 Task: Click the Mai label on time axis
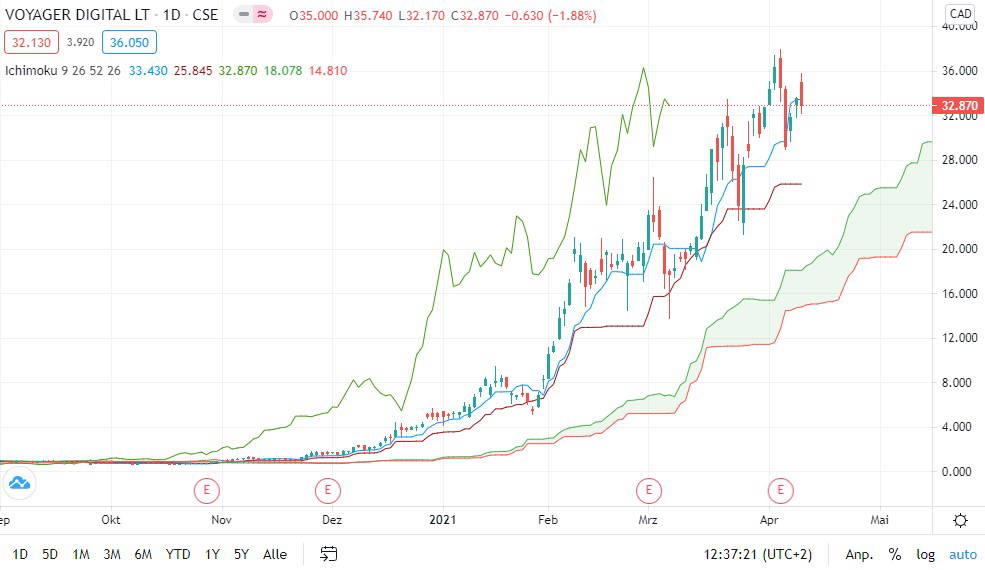(879, 520)
